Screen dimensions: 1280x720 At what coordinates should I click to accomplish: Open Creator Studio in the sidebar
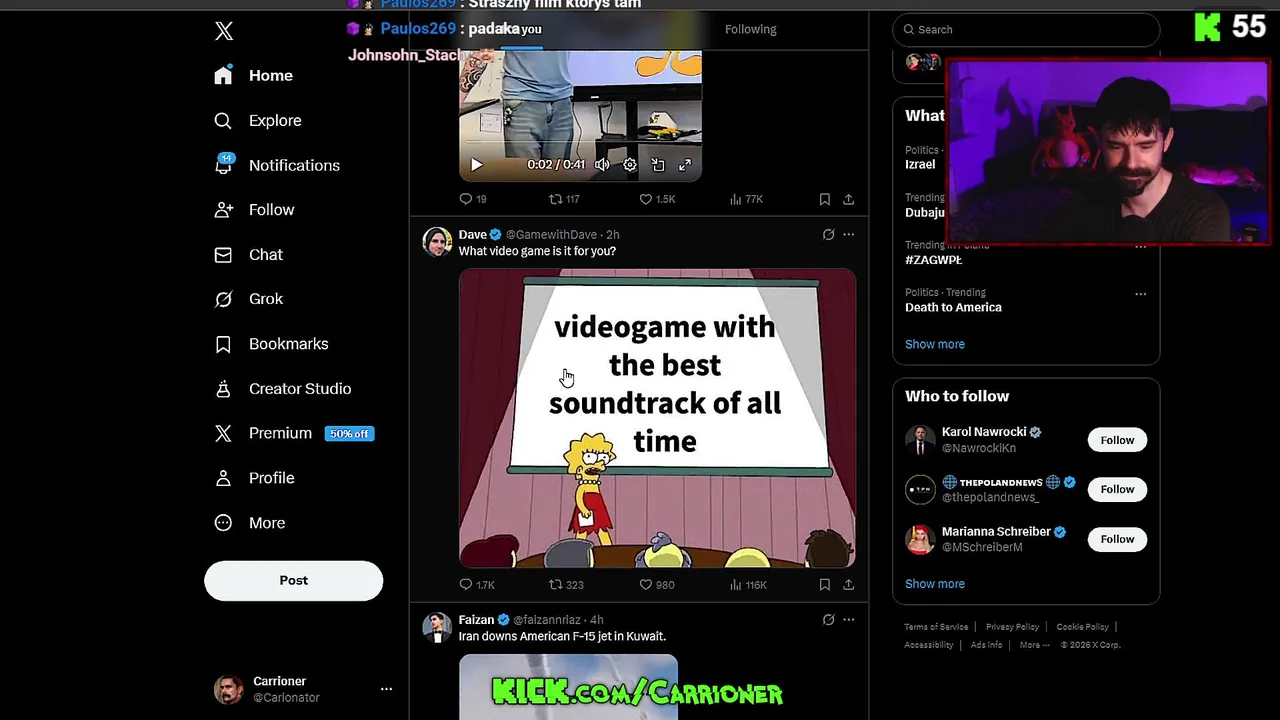pyautogui.click(x=282, y=389)
